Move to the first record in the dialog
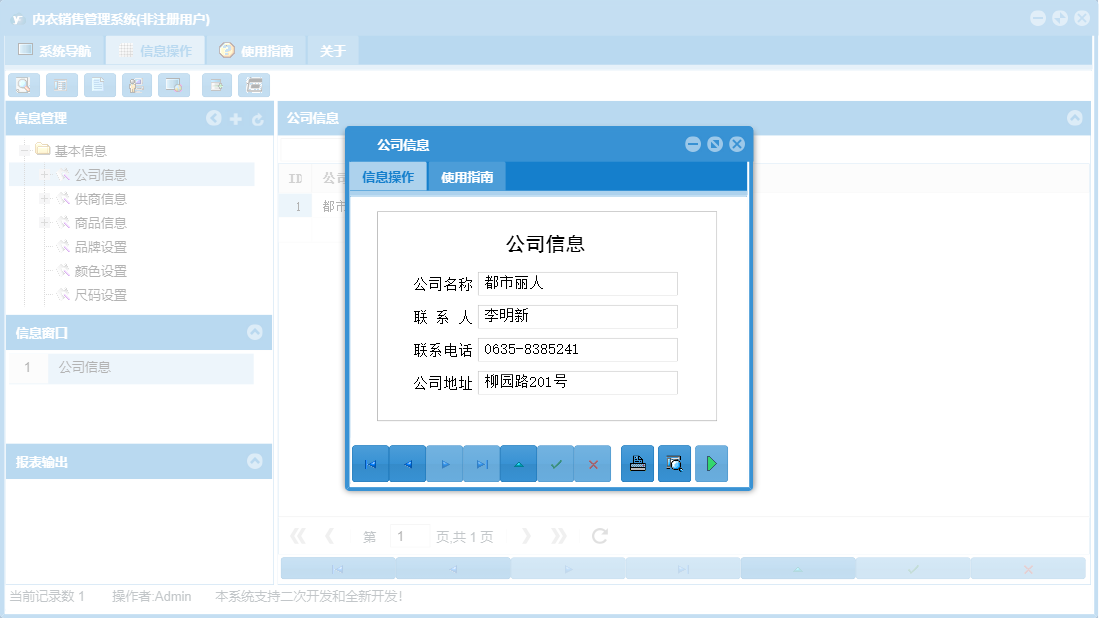The image size is (1099, 618). click(x=370, y=463)
